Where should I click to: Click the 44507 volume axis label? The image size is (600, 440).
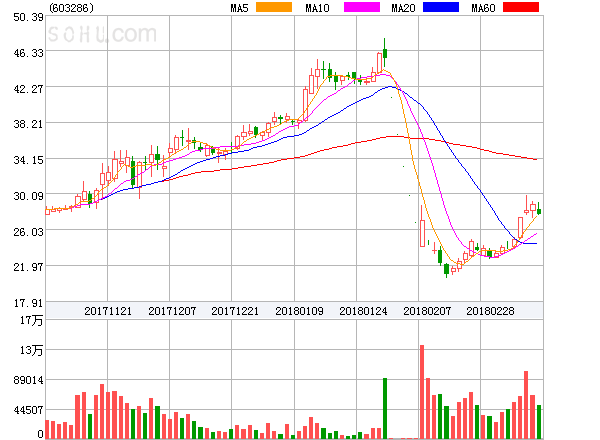(x=28, y=410)
